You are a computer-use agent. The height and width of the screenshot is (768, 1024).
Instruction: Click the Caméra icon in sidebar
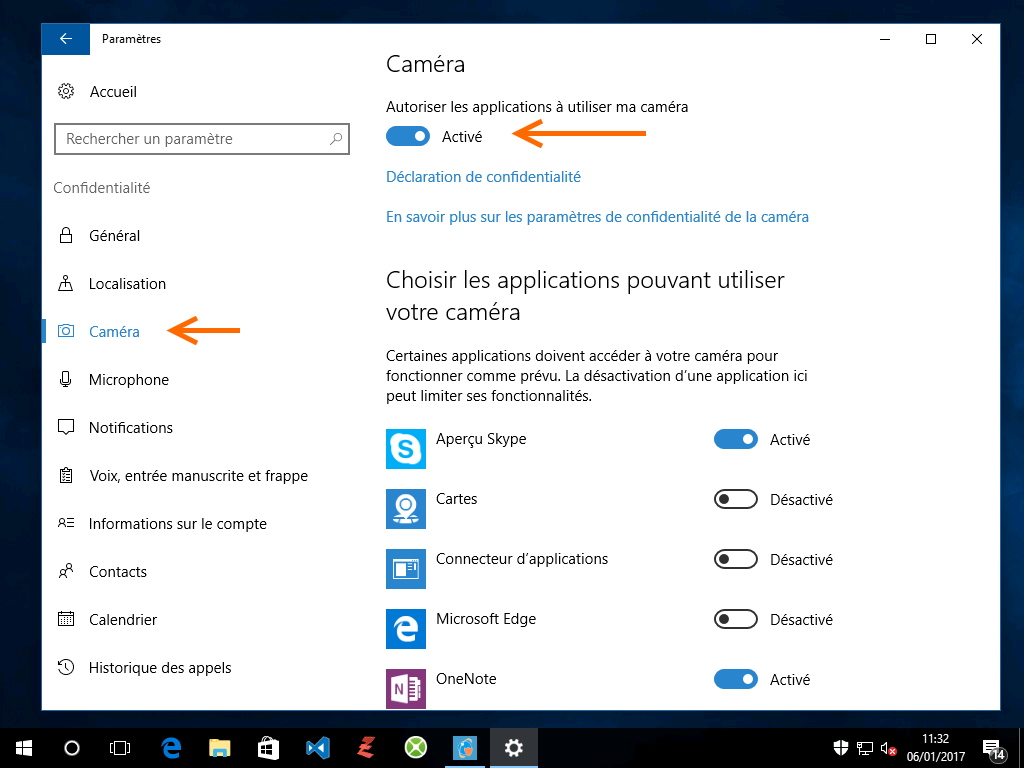point(66,331)
